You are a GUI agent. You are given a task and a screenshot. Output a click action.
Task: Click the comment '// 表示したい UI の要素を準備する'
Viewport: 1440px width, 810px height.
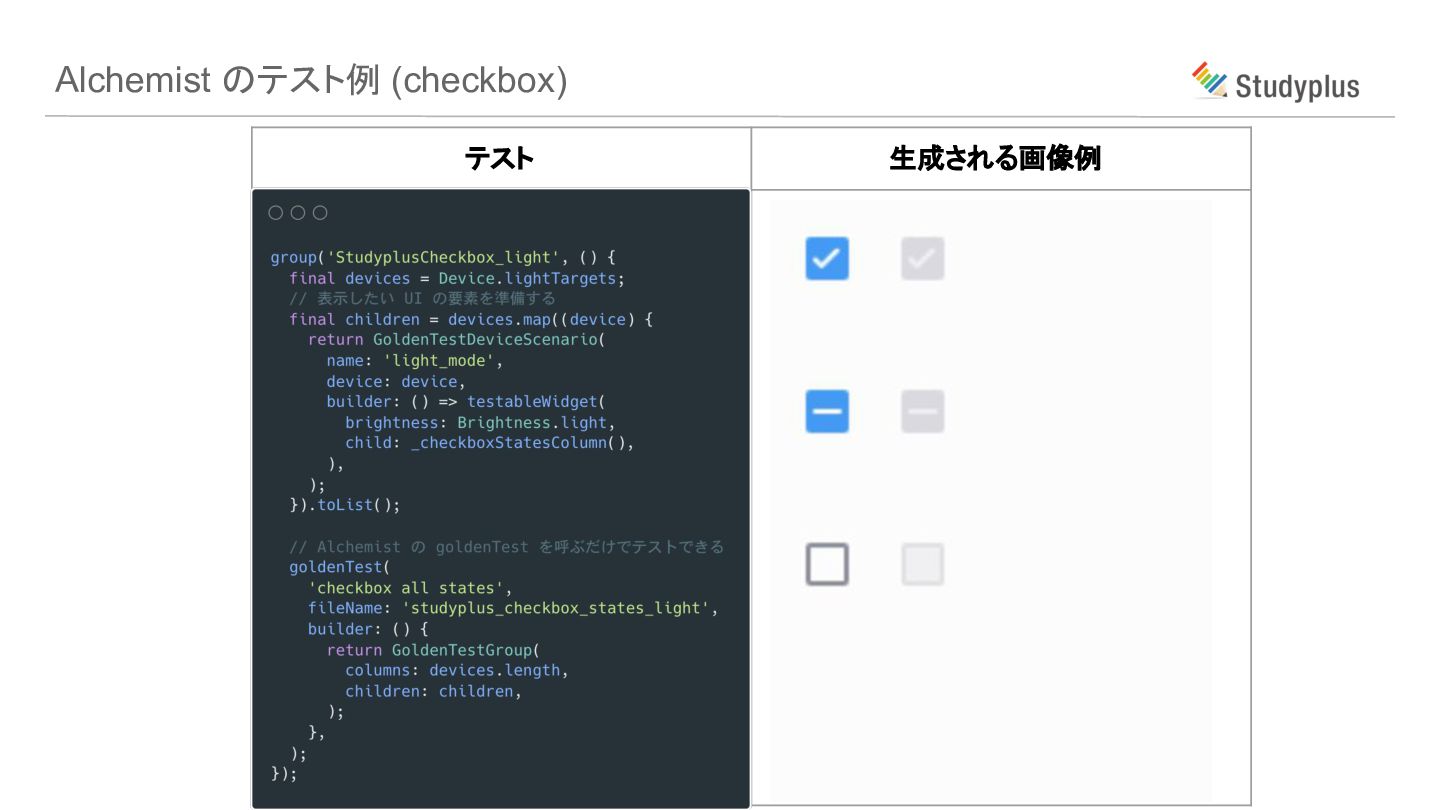click(422, 299)
